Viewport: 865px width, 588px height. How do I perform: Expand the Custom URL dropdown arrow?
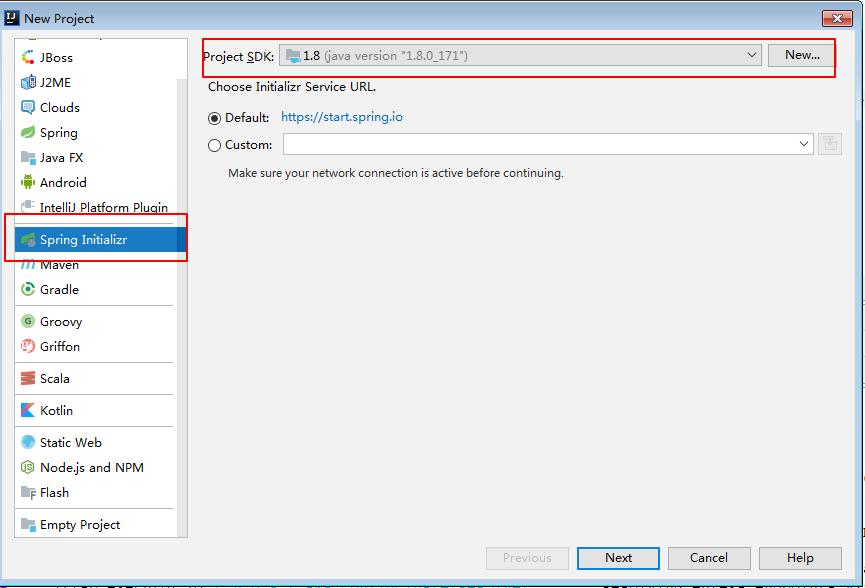[x=804, y=145]
